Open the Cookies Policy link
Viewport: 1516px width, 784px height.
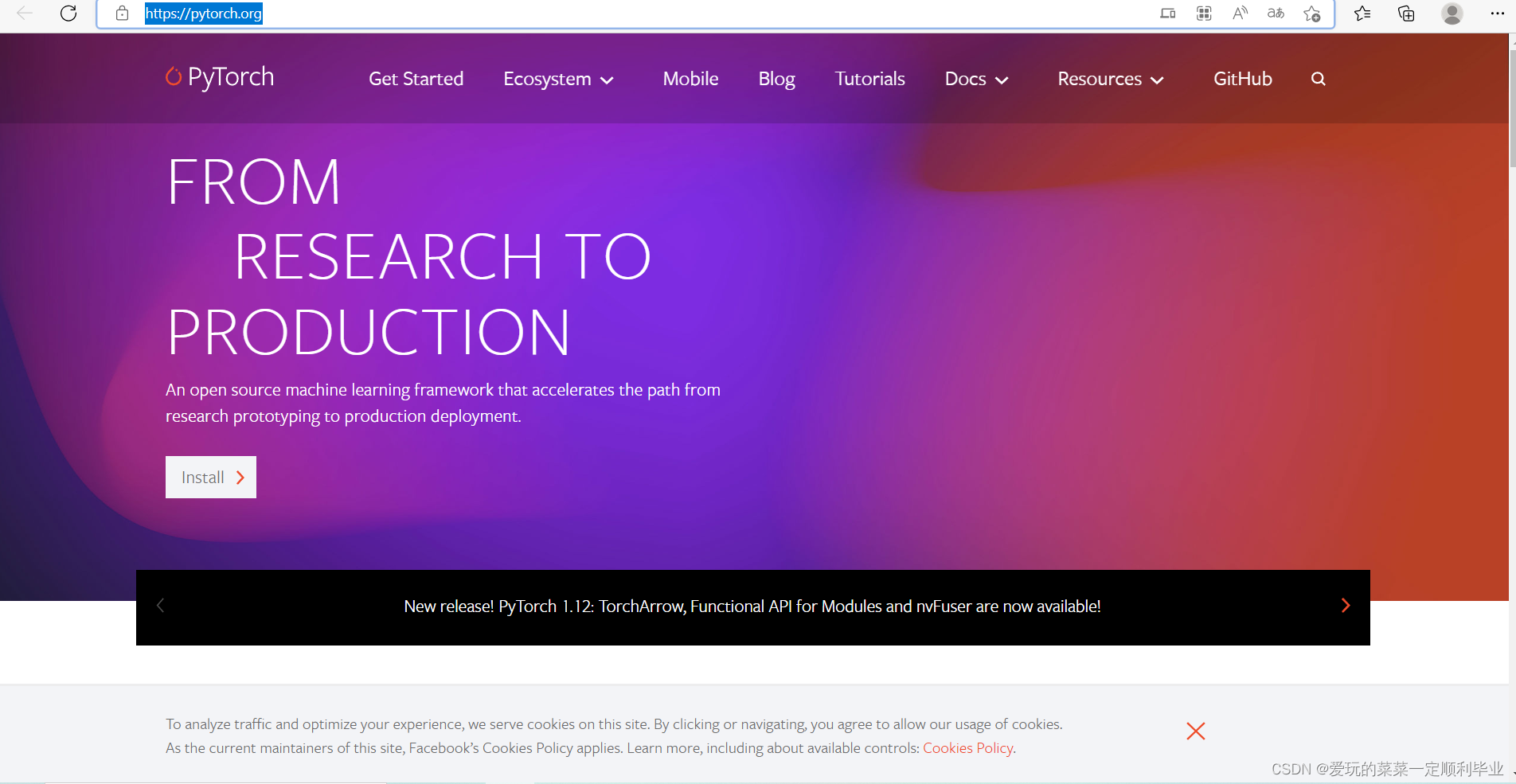tap(967, 747)
